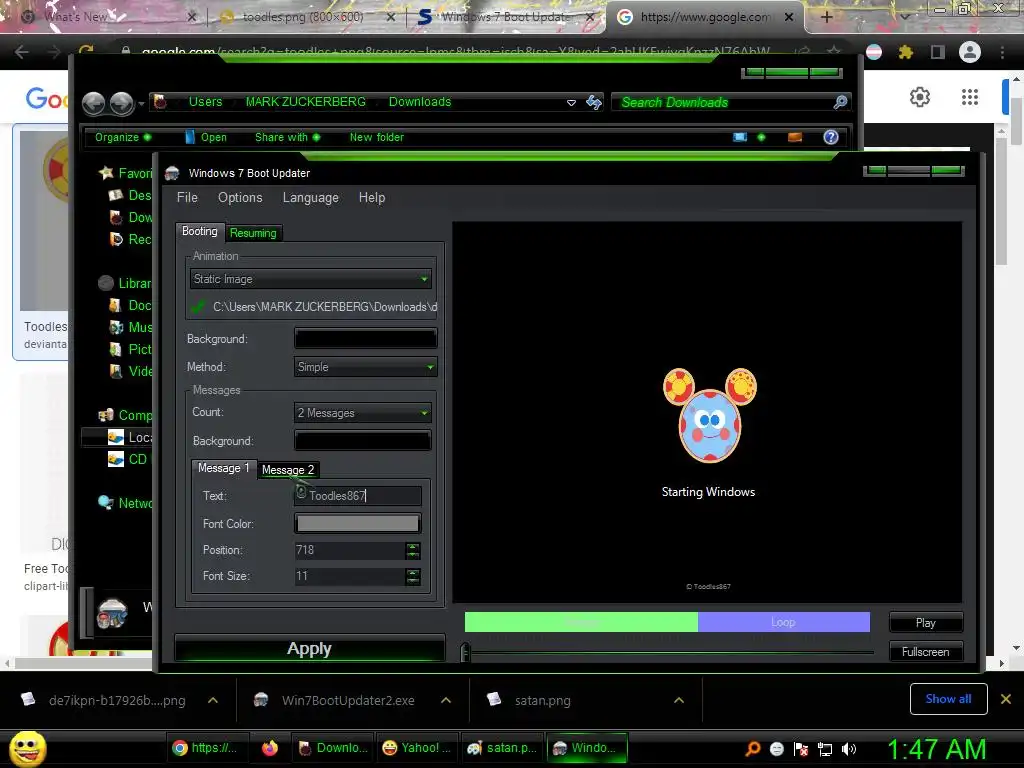
Task: Open the Fullscreen preview
Action: pyautogui.click(x=925, y=652)
